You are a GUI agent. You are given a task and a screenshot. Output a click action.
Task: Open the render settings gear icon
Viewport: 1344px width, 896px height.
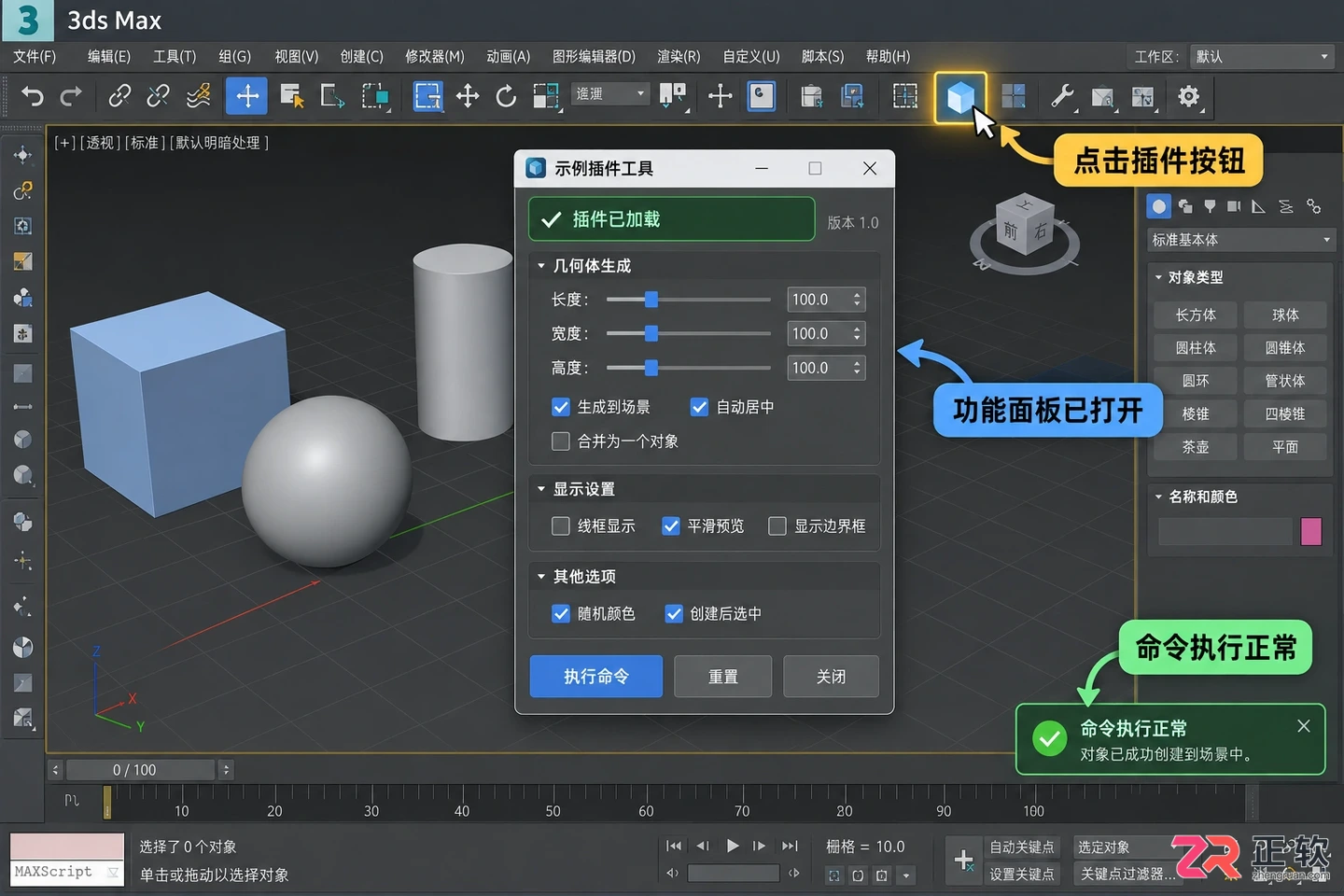(x=1188, y=95)
